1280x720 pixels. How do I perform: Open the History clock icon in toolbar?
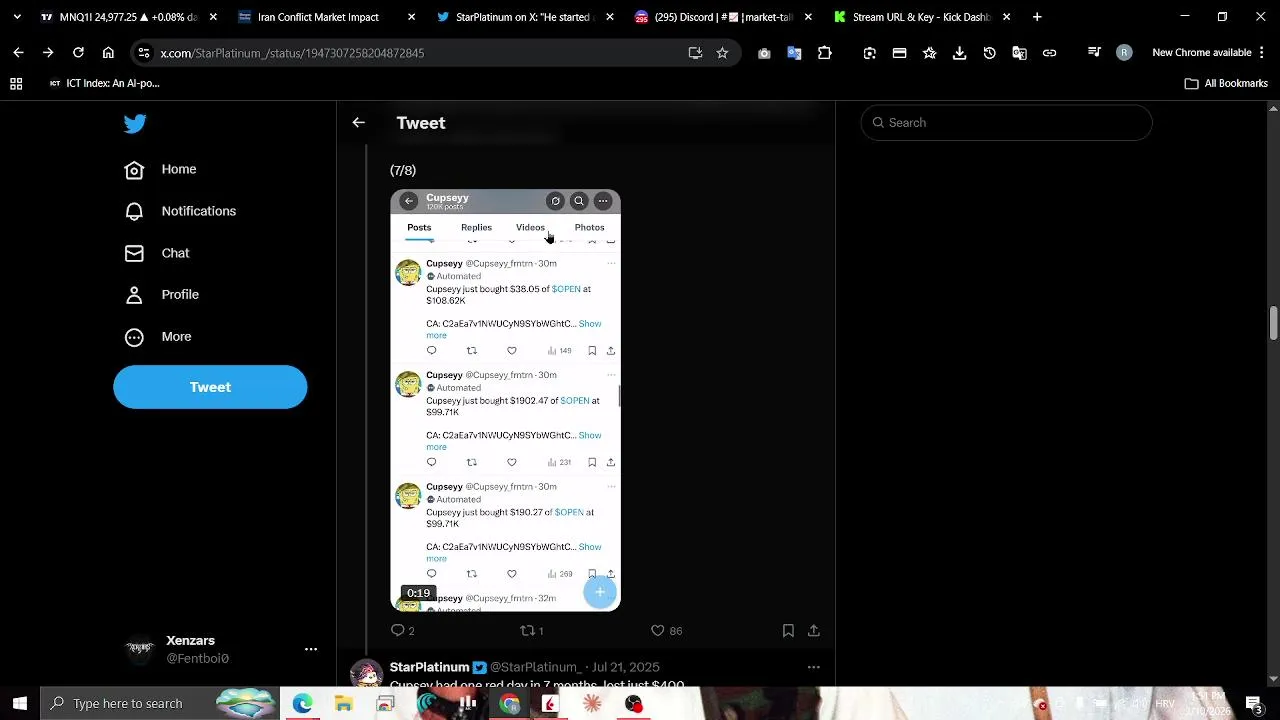click(x=989, y=53)
